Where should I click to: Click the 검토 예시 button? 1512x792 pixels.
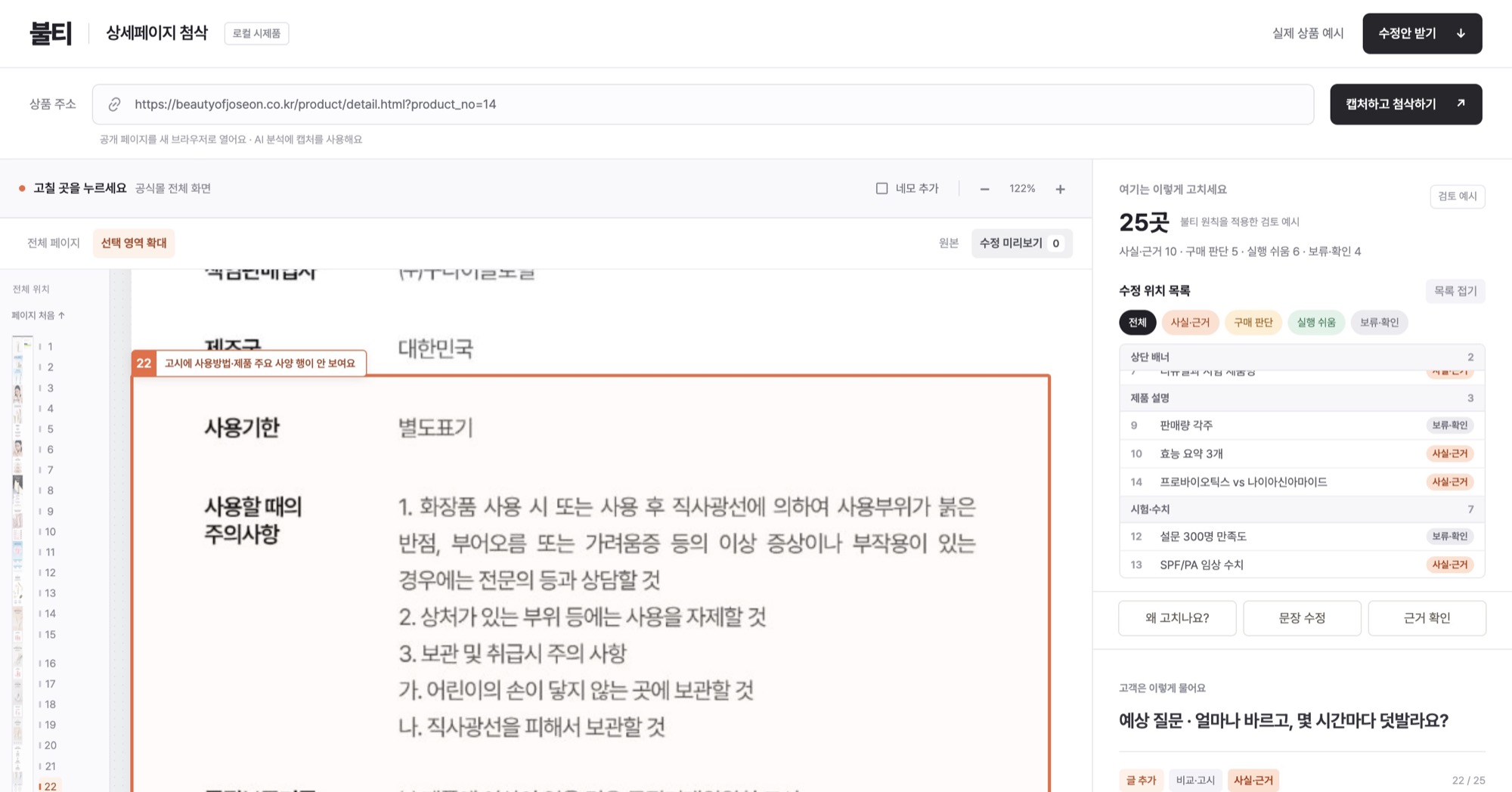point(1458,196)
